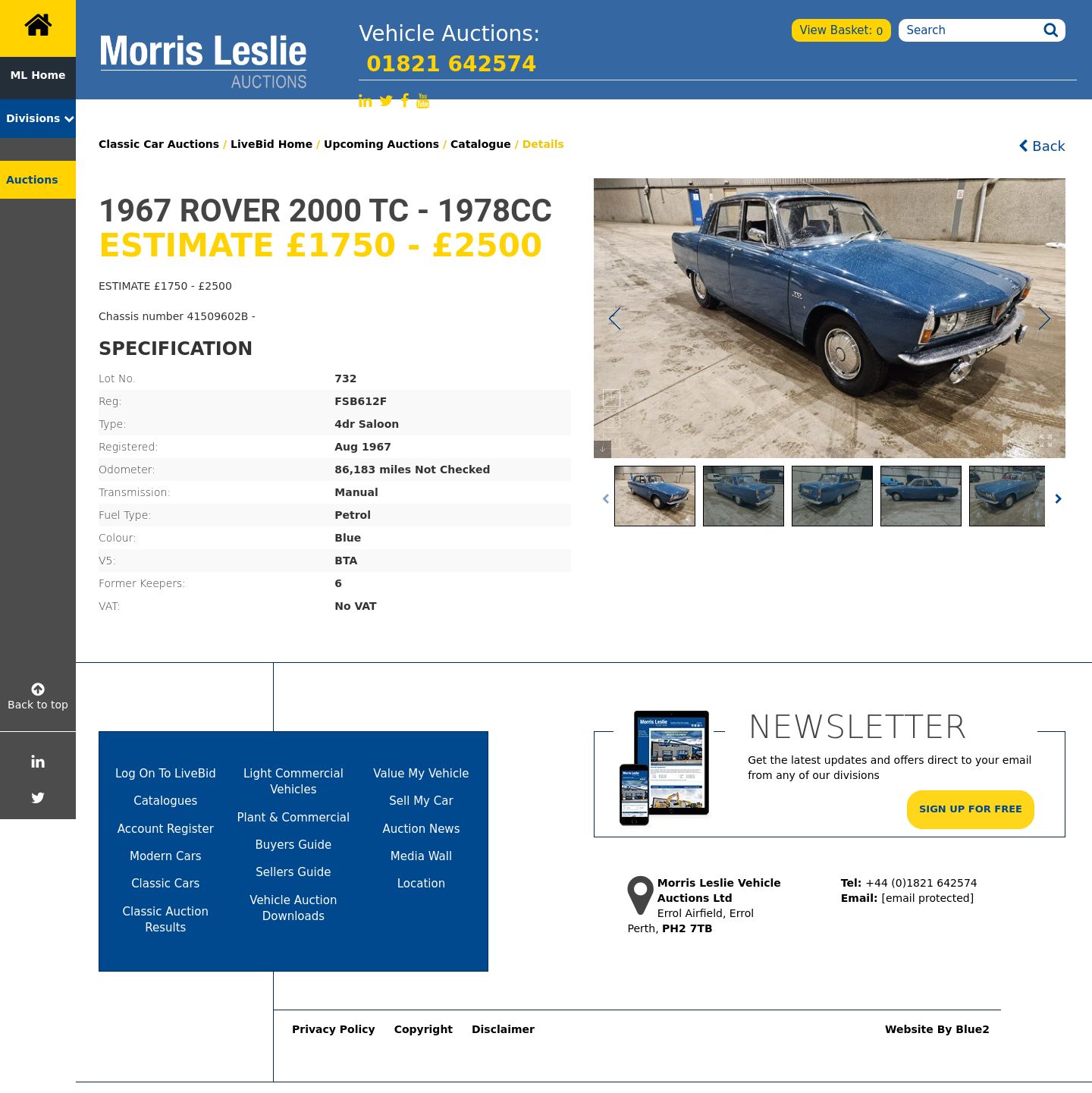
Task: Open the Twitter icon in header
Action: click(386, 101)
